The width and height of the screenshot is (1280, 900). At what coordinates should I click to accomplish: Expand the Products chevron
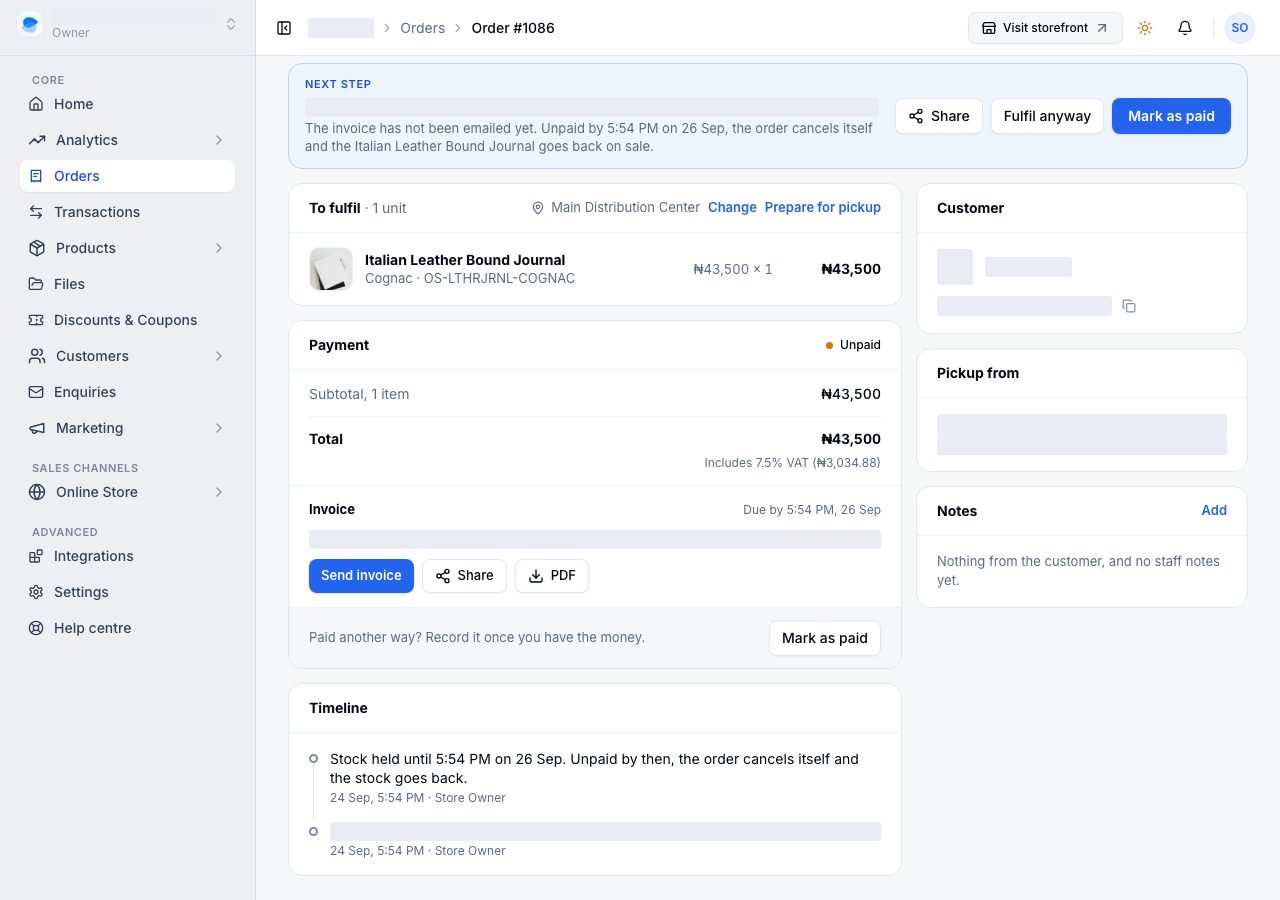point(219,248)
